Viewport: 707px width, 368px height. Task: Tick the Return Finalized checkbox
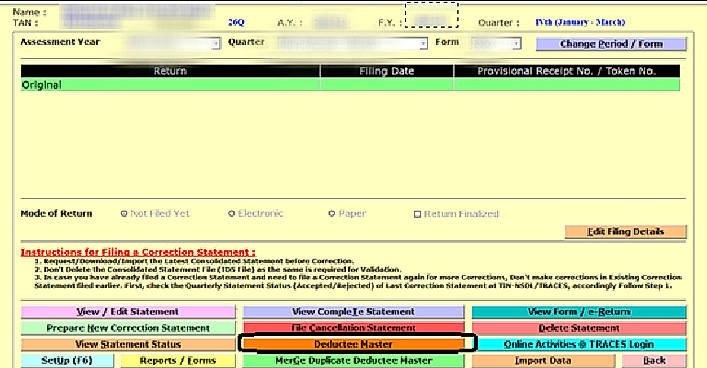[x=417, y=214]
